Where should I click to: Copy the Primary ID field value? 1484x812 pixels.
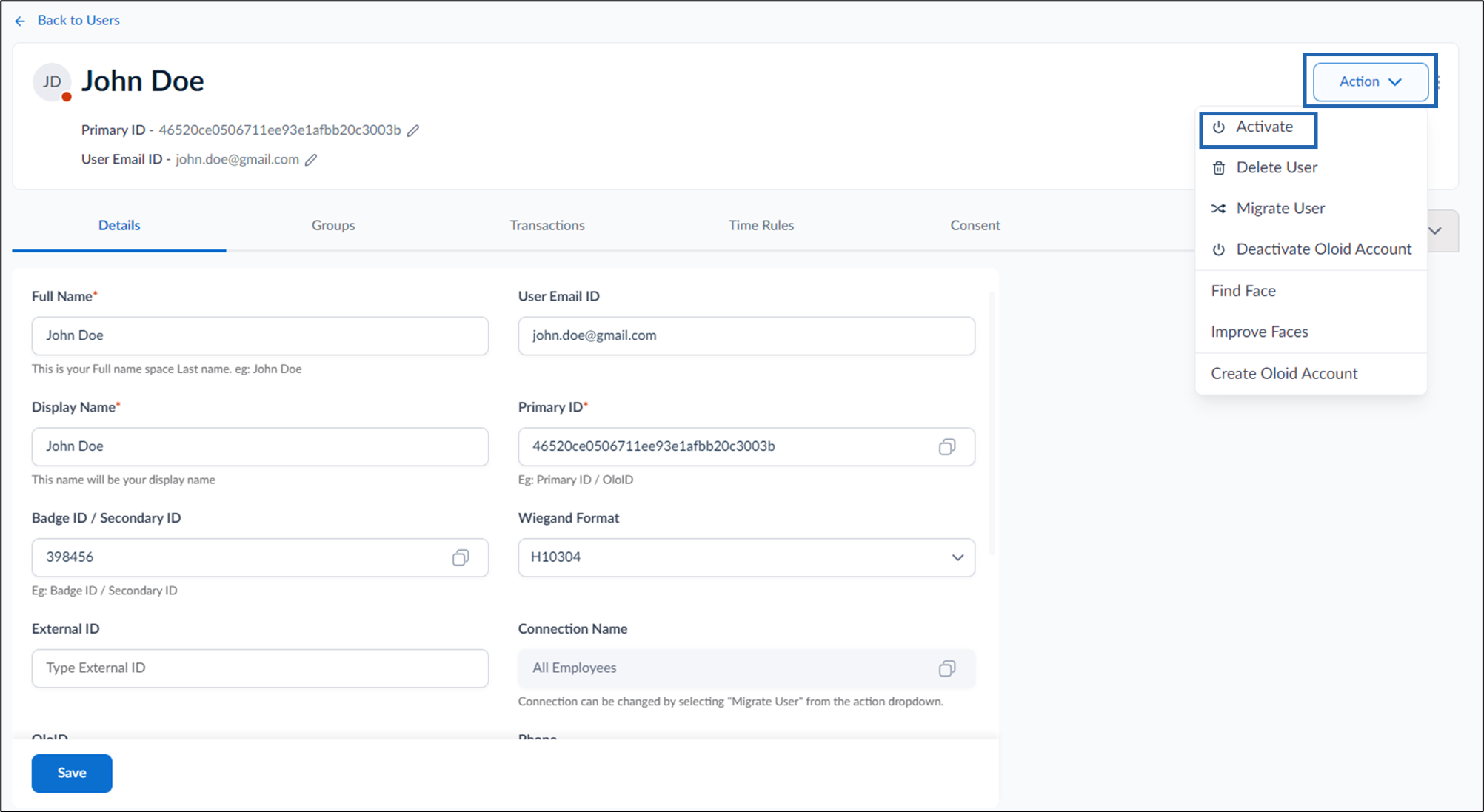coord(946,446)
